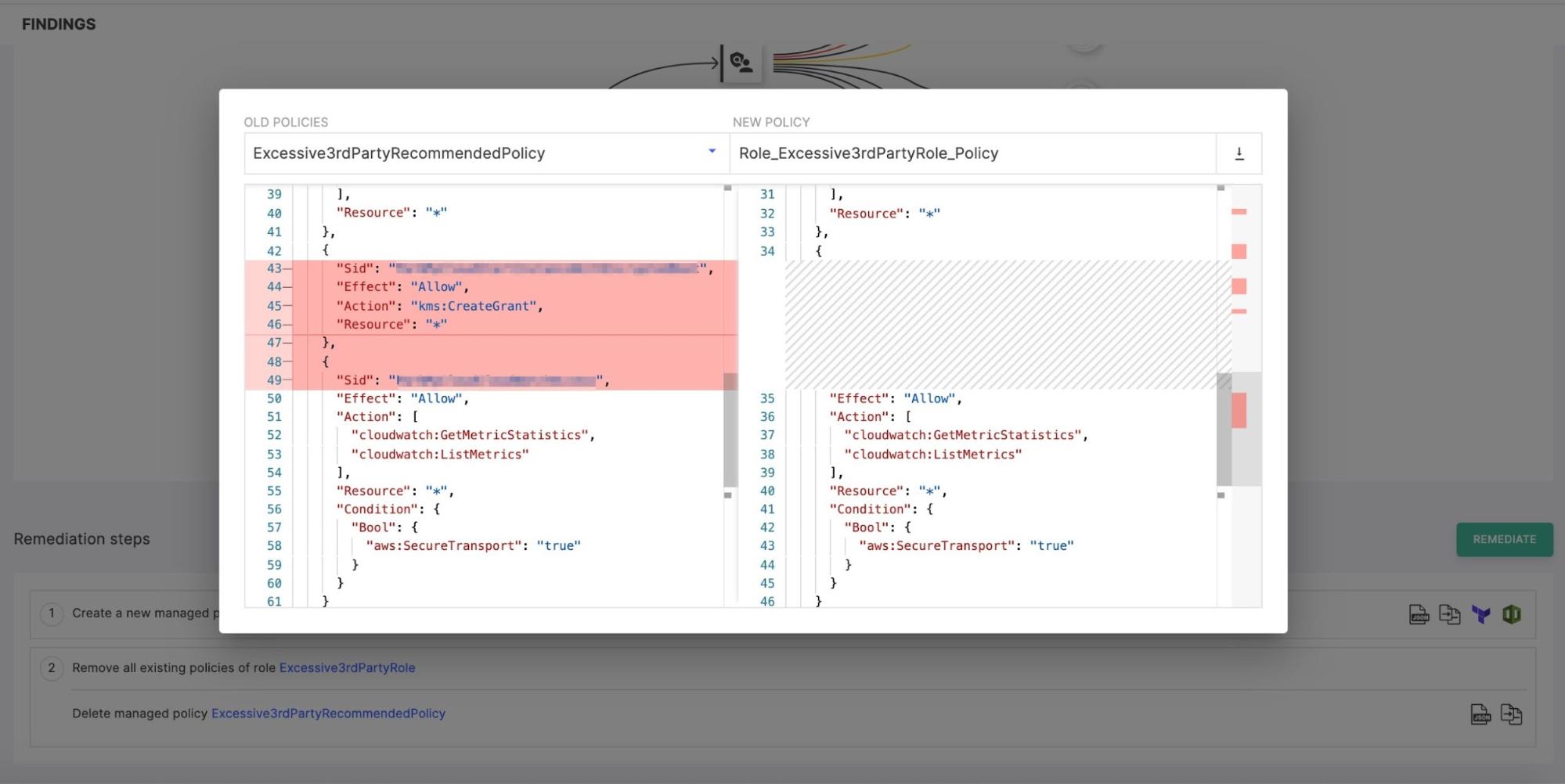
Task: Click the JSON file icon for step 1
Action: click(1419, 614)
